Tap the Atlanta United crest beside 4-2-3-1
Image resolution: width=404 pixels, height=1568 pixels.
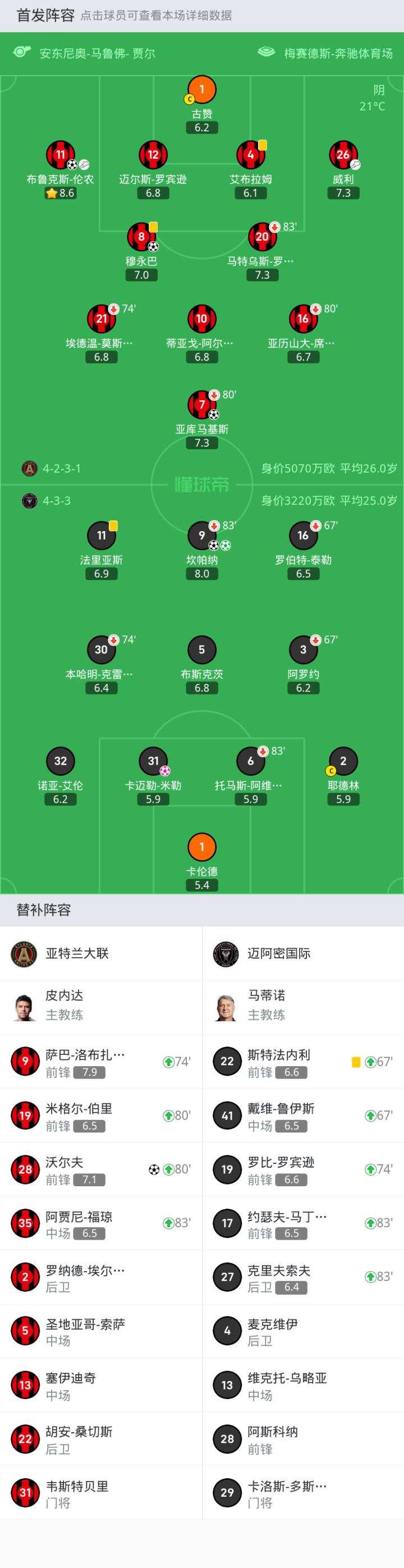click(x=29, y=468)
